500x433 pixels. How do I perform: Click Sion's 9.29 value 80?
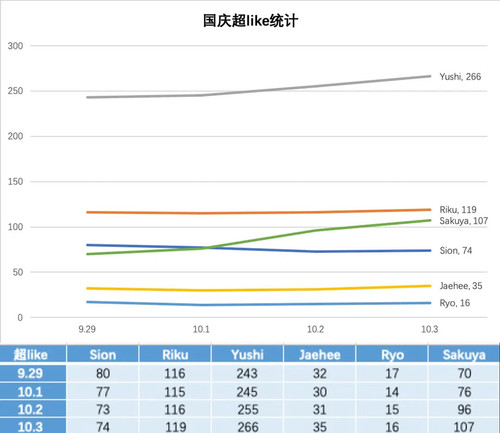pos(103,373)
